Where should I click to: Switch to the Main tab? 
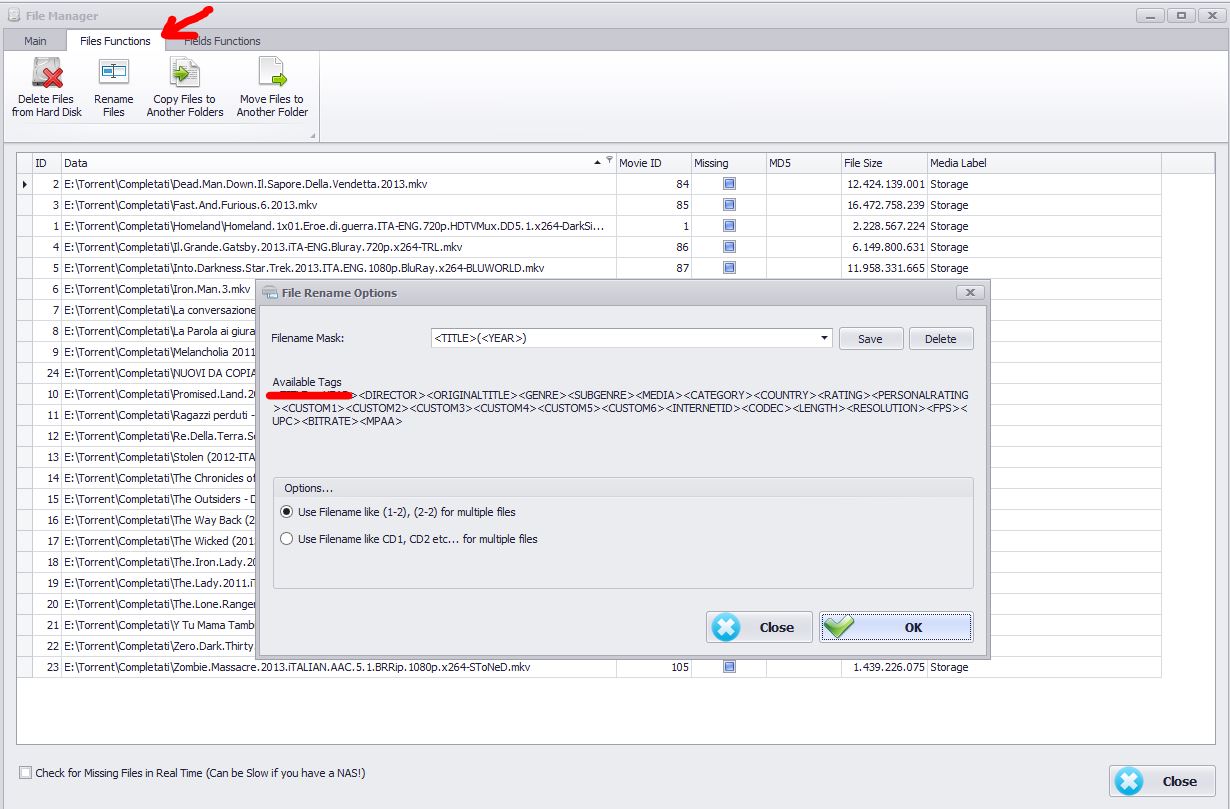[35, 41]
